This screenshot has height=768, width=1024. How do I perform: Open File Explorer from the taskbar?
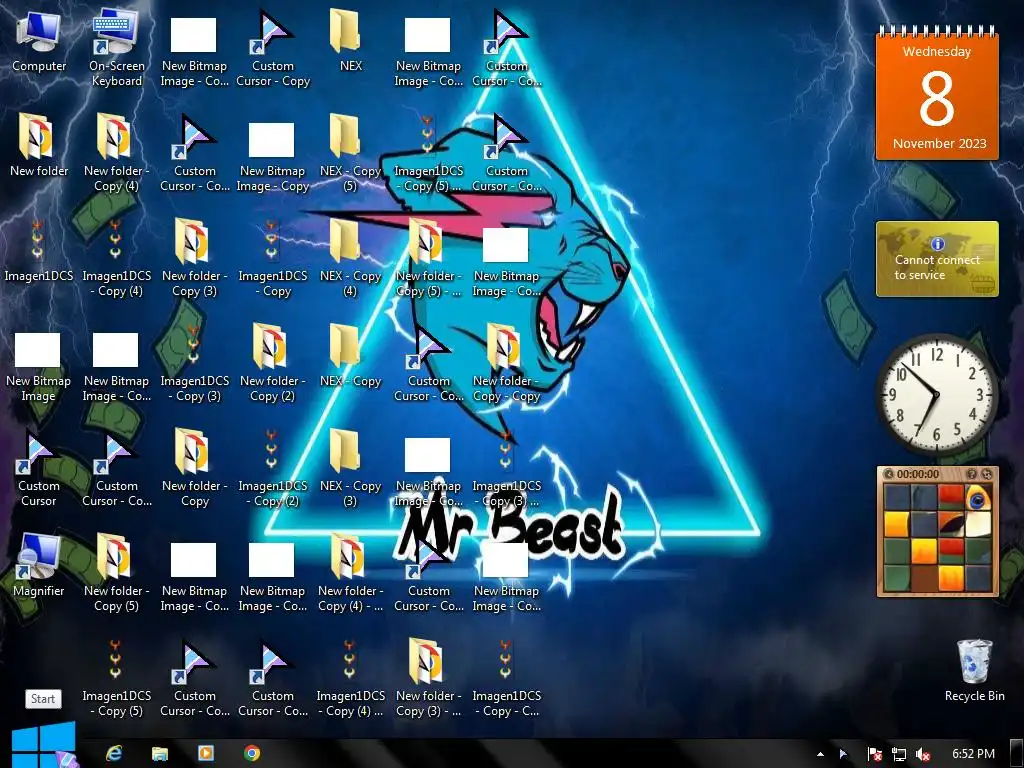(160, 753)
